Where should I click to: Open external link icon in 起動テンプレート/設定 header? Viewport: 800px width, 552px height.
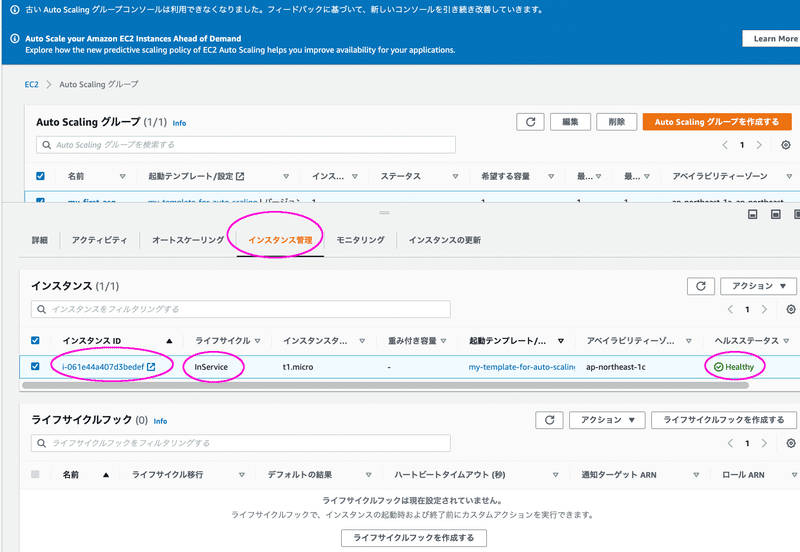[240, 176]
